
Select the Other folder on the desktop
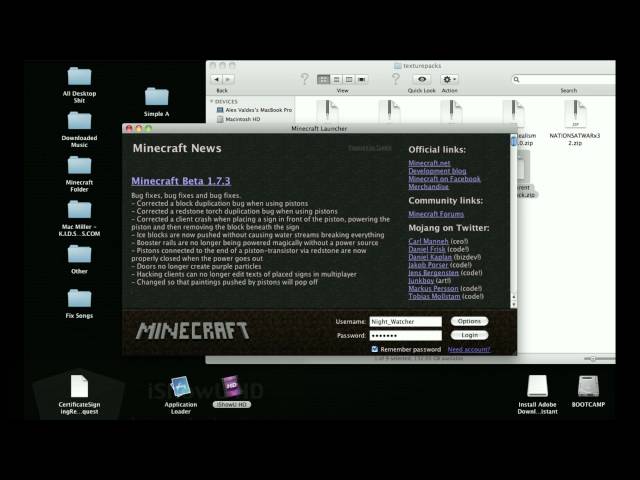[79, 254]
